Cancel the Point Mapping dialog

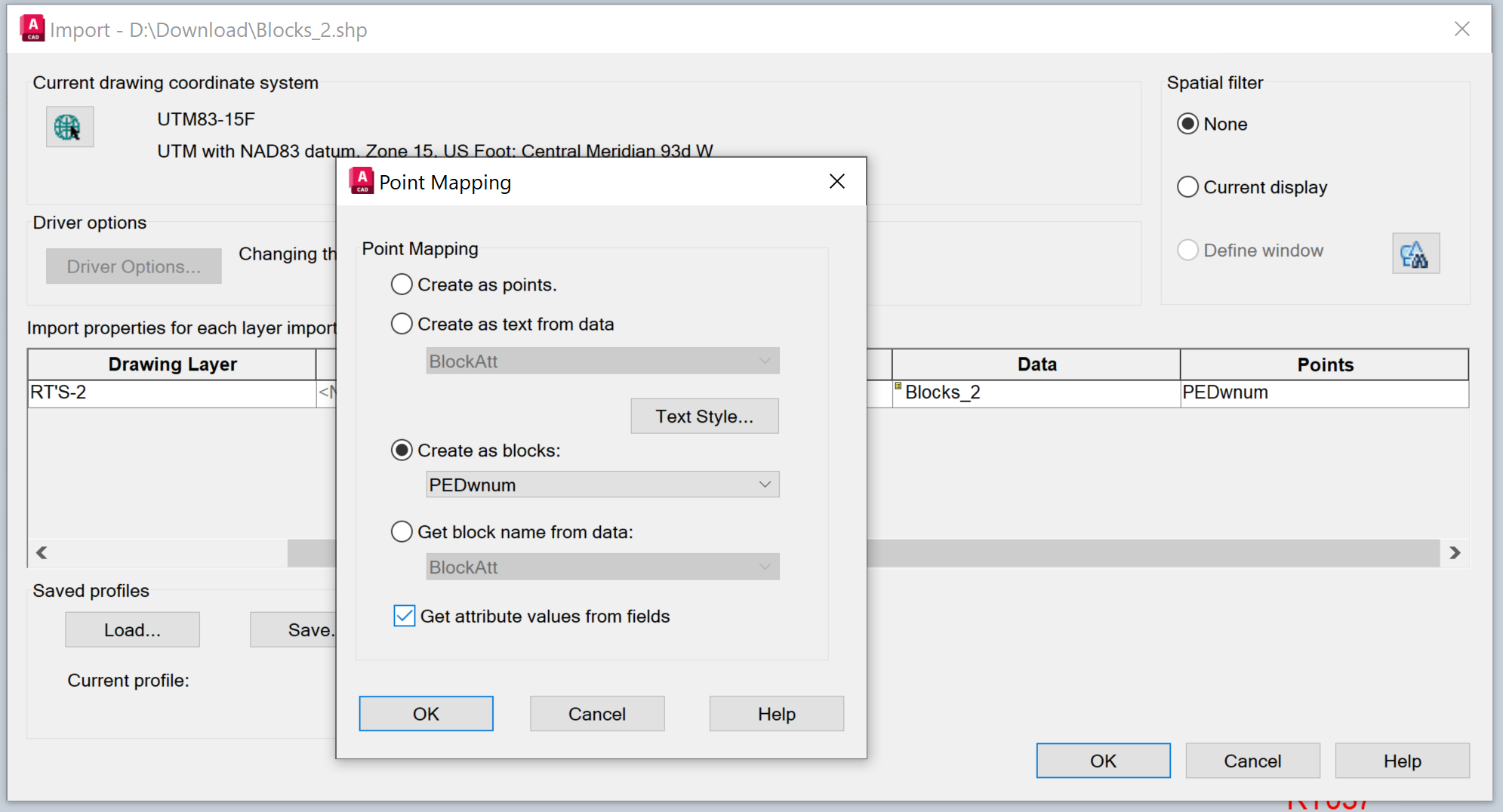pyautogui.click(x=597, y=713)
